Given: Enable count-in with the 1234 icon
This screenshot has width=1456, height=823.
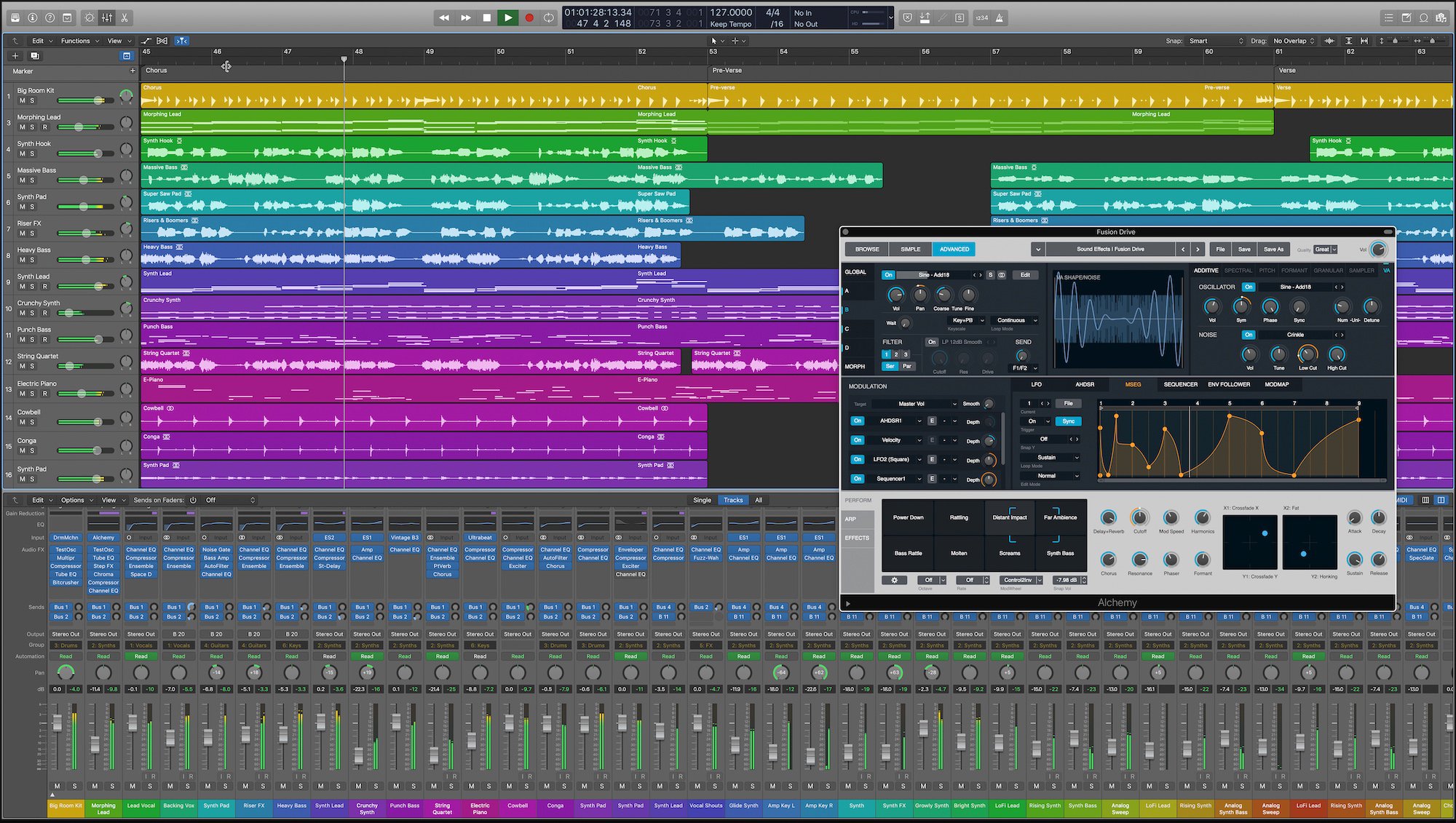Looking at the screenshot, I should pos(981,17).
